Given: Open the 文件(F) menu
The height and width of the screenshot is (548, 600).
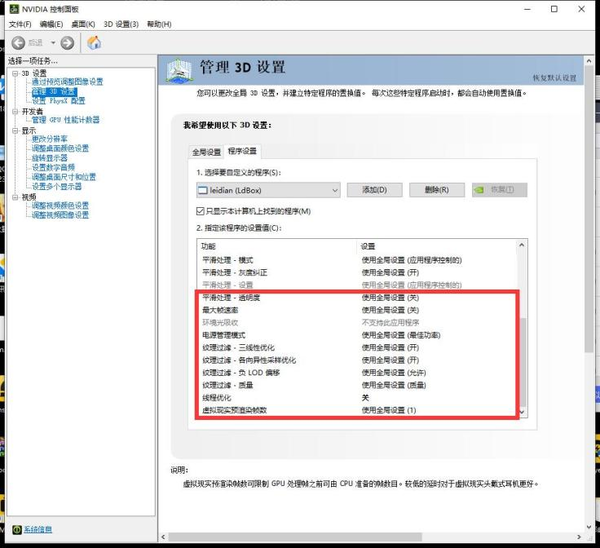Looking at the screenshot, I should coord(20,24).
